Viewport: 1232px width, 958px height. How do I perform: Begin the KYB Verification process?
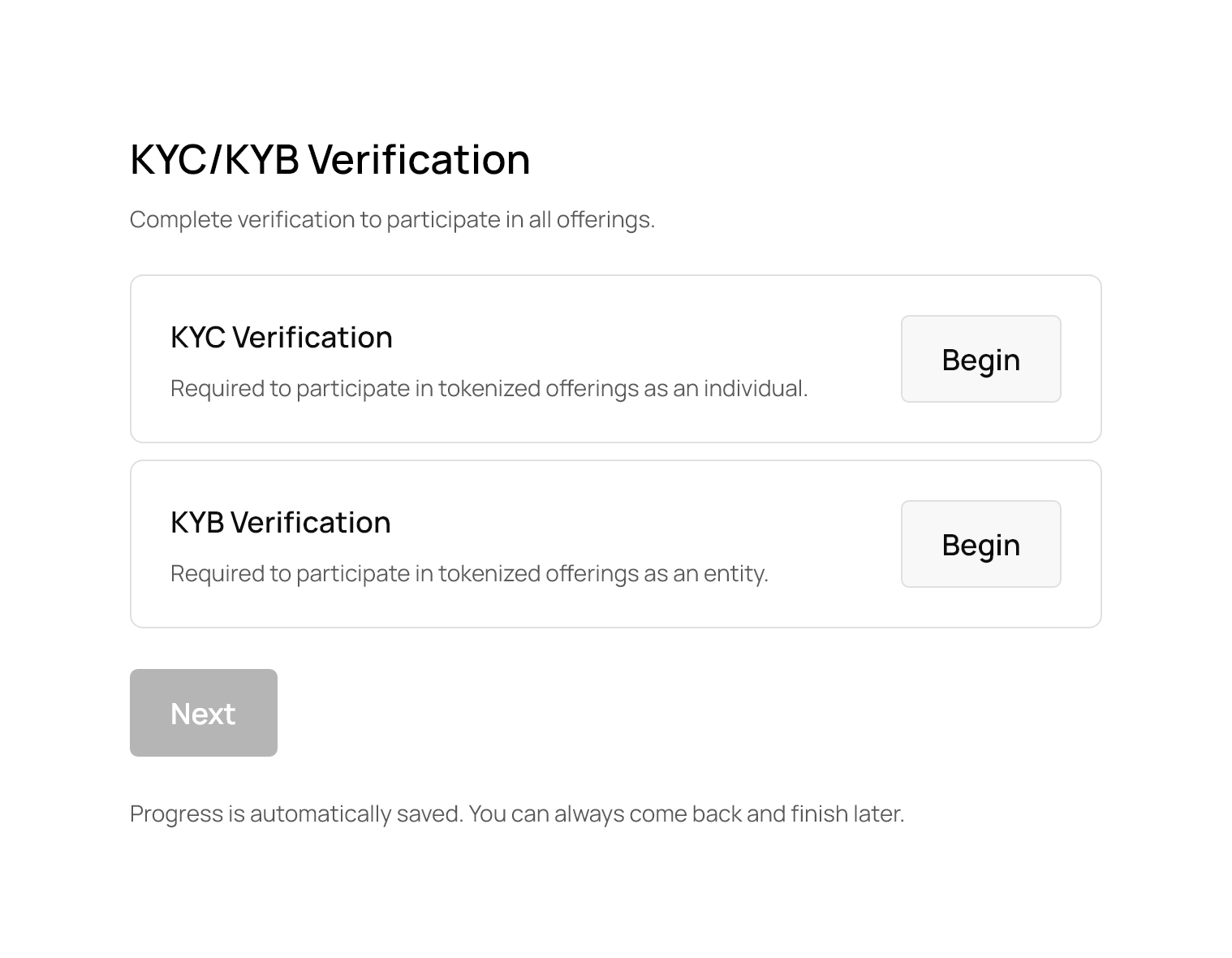[x=980, y=544]
